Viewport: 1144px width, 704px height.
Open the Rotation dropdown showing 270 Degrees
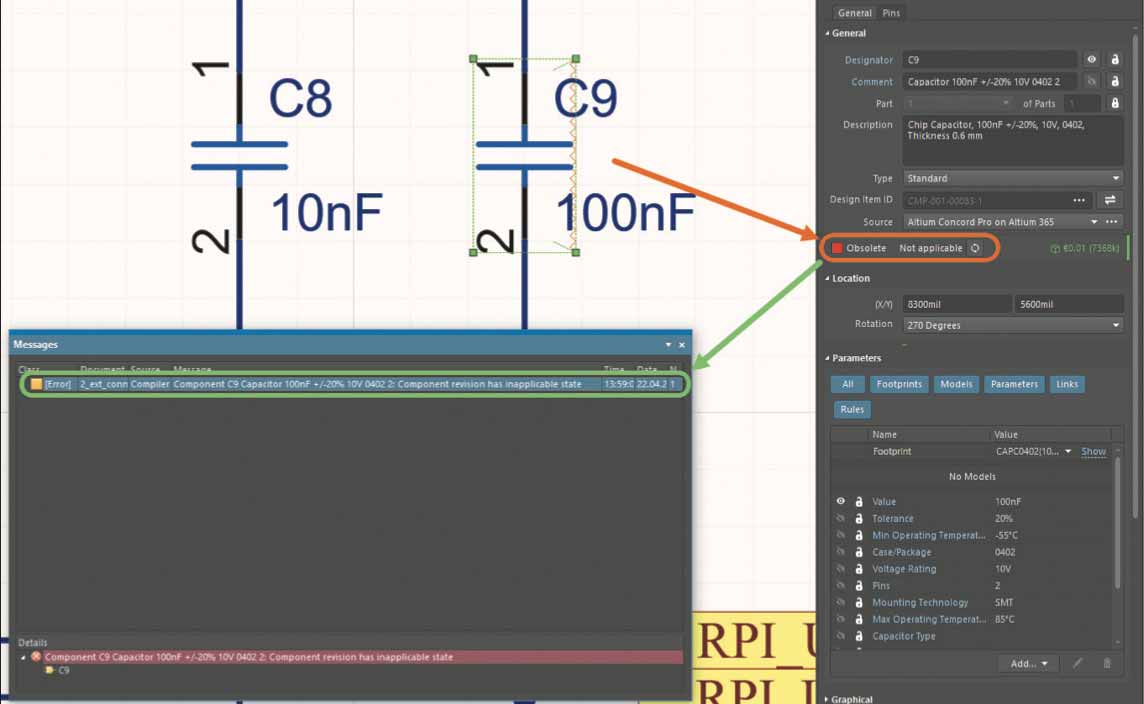click(x=1013, y=325)
